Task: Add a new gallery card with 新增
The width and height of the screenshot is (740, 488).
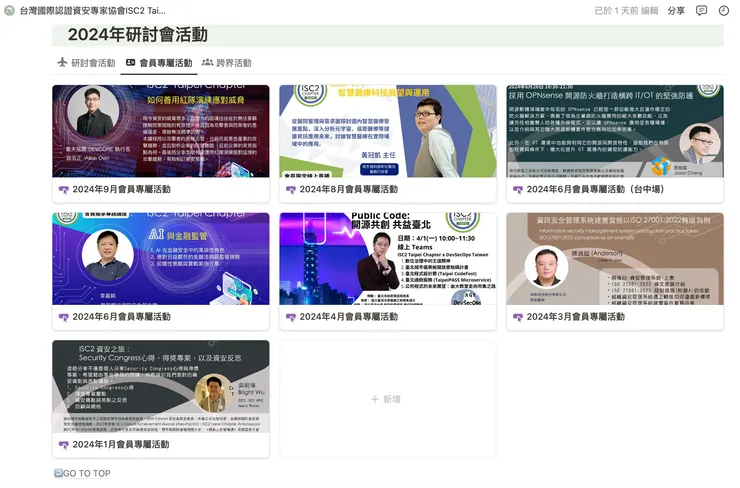Action: click(388, 399)
